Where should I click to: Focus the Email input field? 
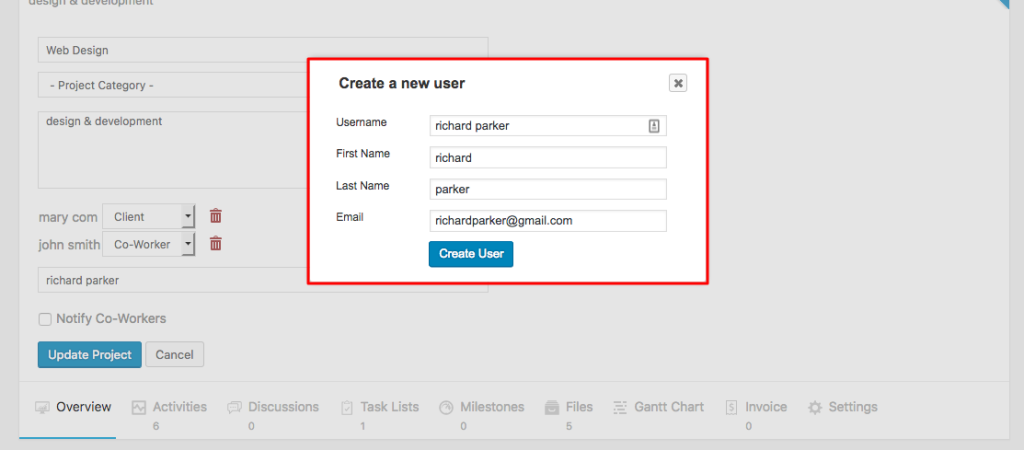point(548,221)
